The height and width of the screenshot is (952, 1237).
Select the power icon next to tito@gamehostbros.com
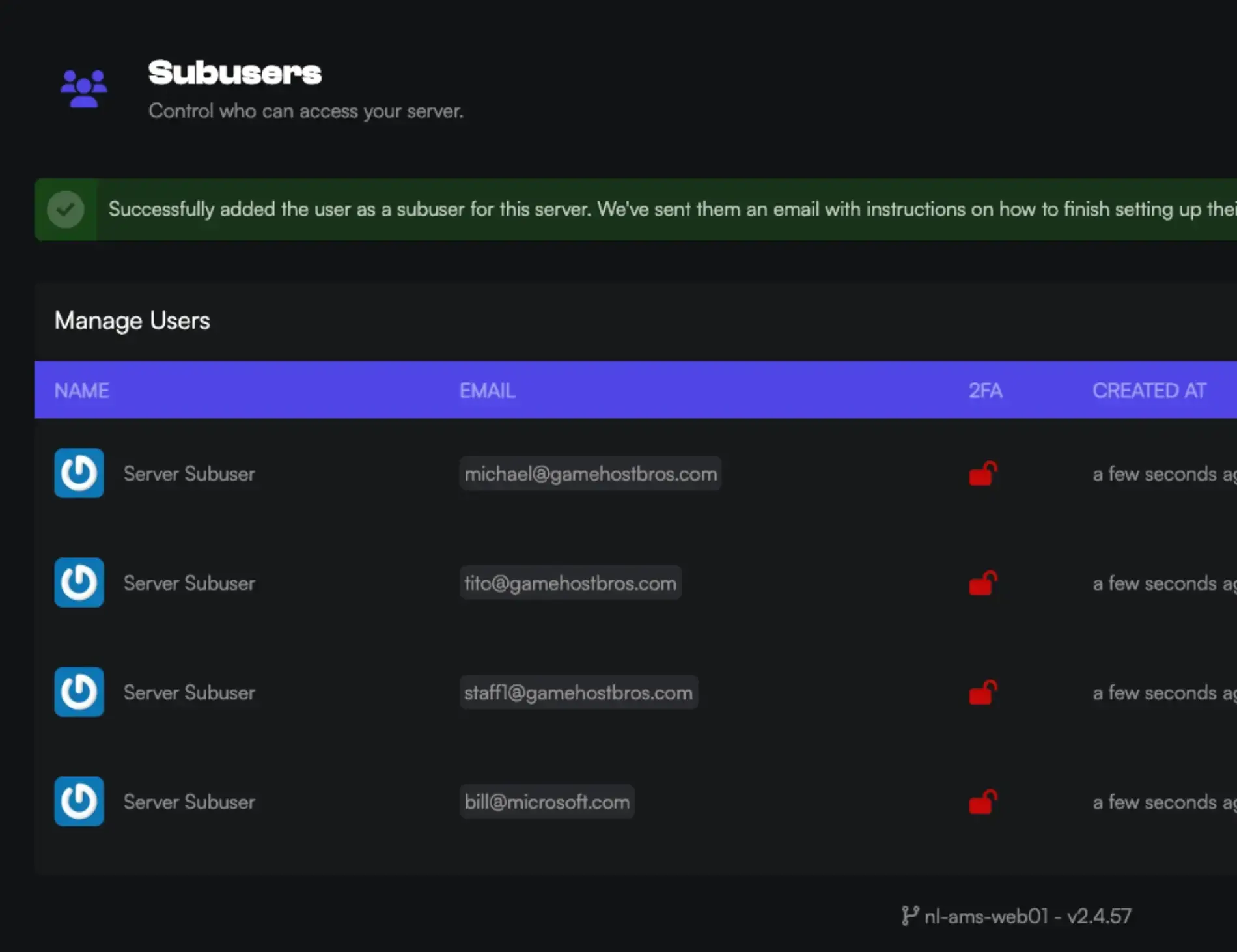pos(79,583)
